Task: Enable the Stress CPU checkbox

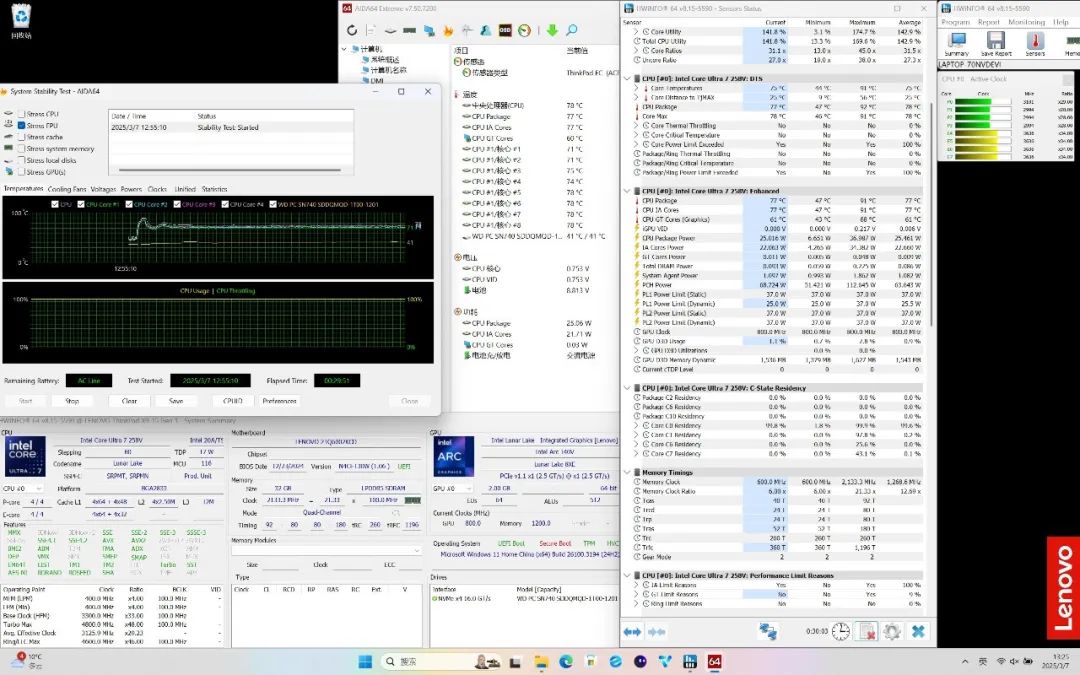Action: click(21, 114)
